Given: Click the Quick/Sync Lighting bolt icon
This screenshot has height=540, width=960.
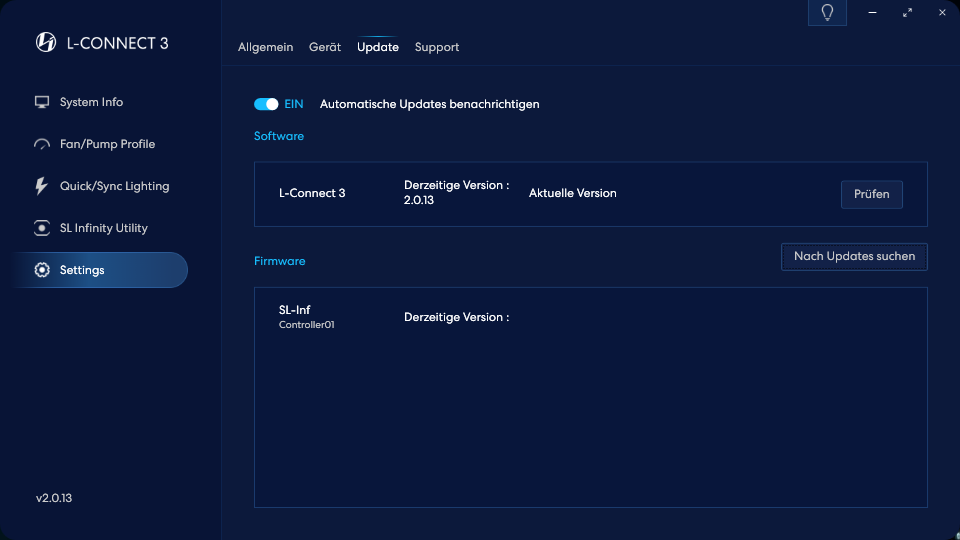Looking at the screenshot, I should pyautogui.click(x=41, y=186).
